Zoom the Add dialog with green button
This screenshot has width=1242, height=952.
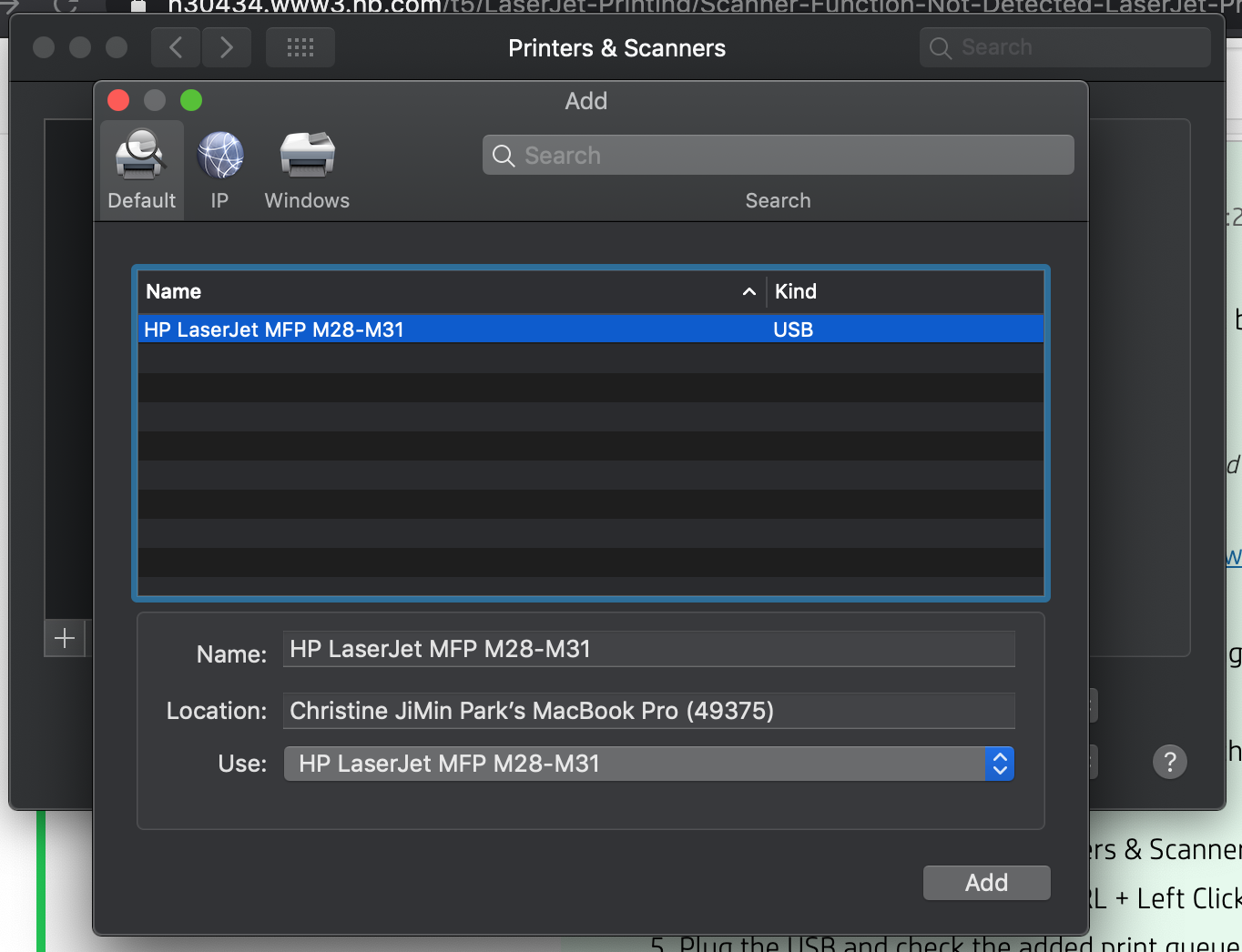tap(191, 100)
